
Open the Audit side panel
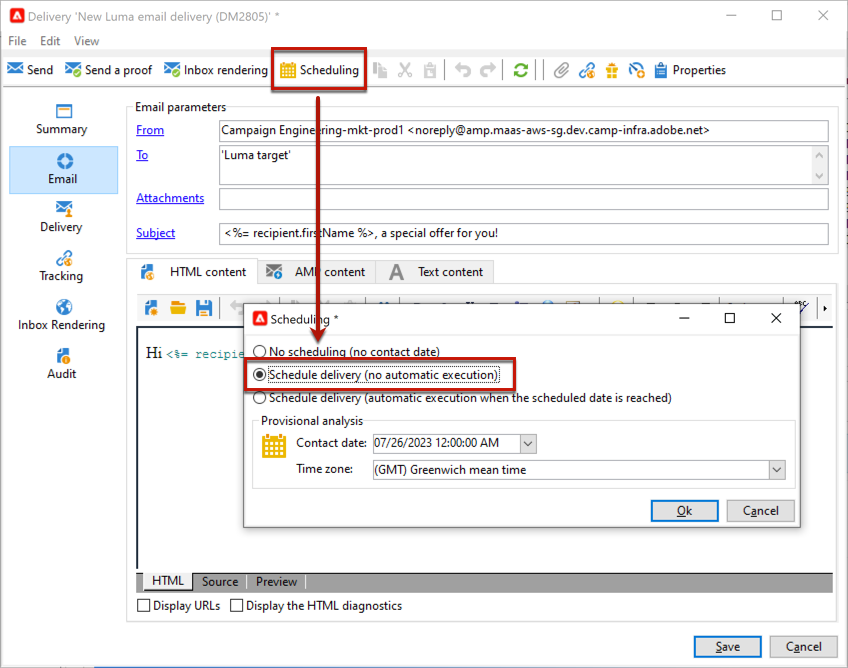62,364
